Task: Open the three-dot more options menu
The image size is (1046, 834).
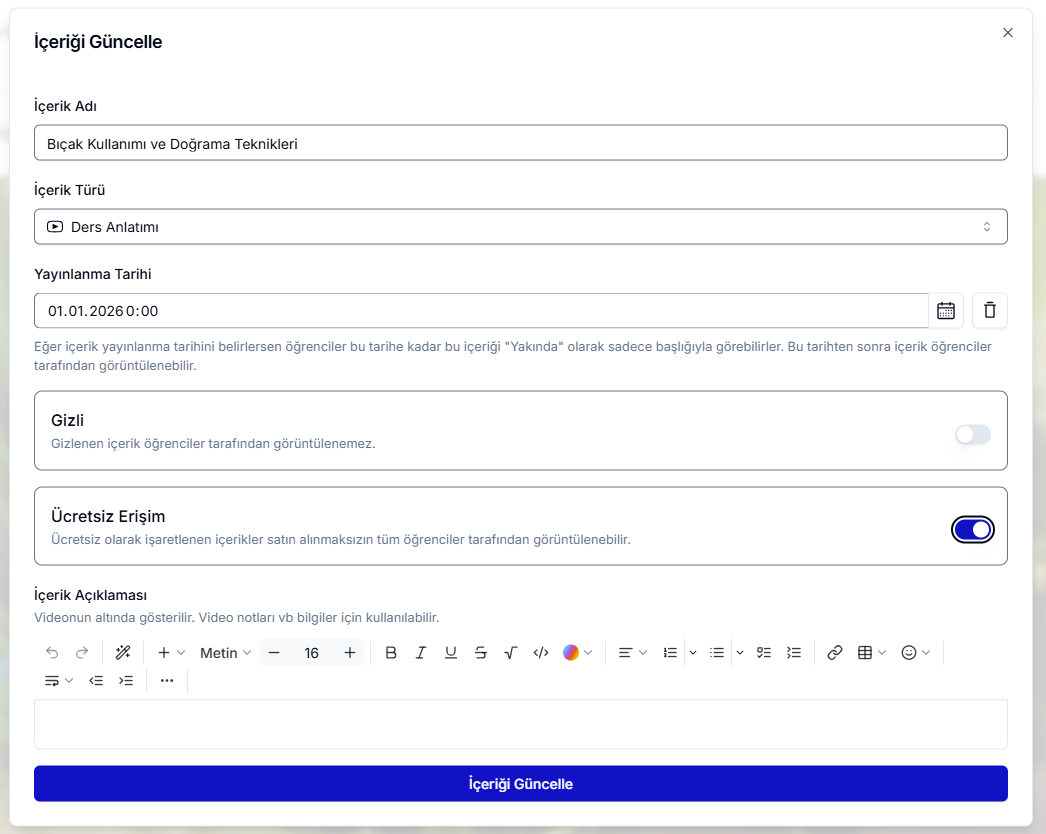Action: [x=167, y=681]
